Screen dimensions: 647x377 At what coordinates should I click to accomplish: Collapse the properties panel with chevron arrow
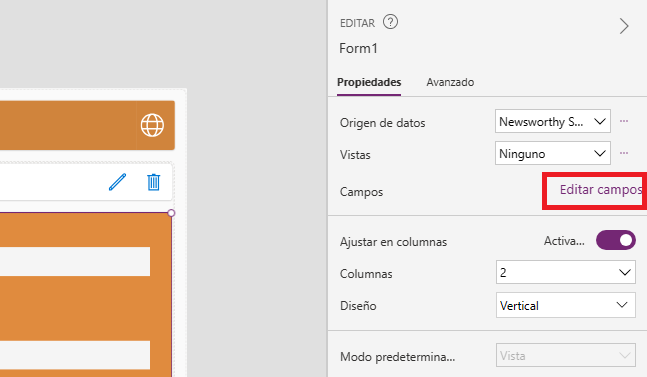click(624, 26)
